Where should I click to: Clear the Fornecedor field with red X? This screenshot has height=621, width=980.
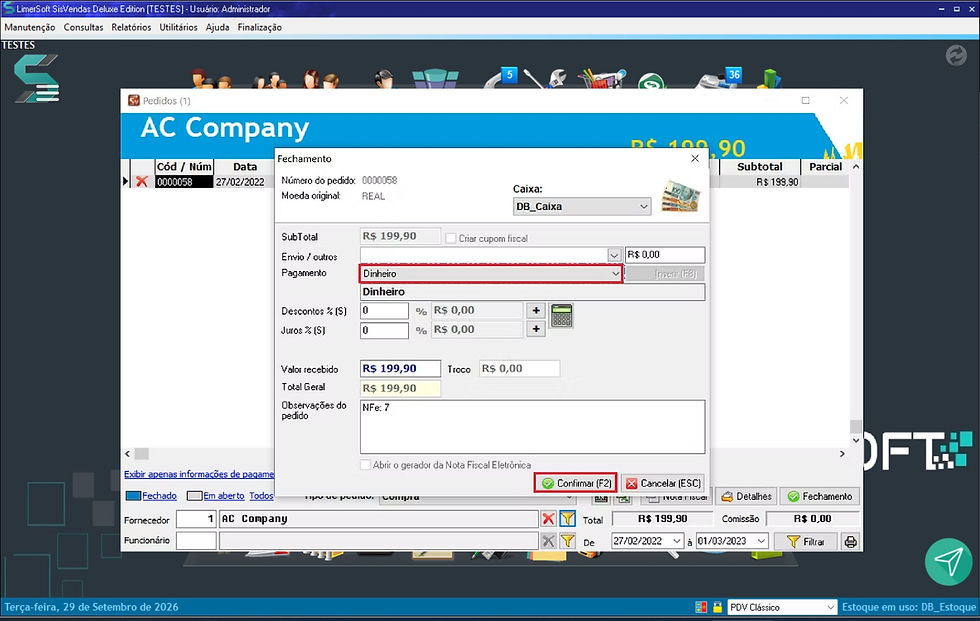(x=548, y=519)
